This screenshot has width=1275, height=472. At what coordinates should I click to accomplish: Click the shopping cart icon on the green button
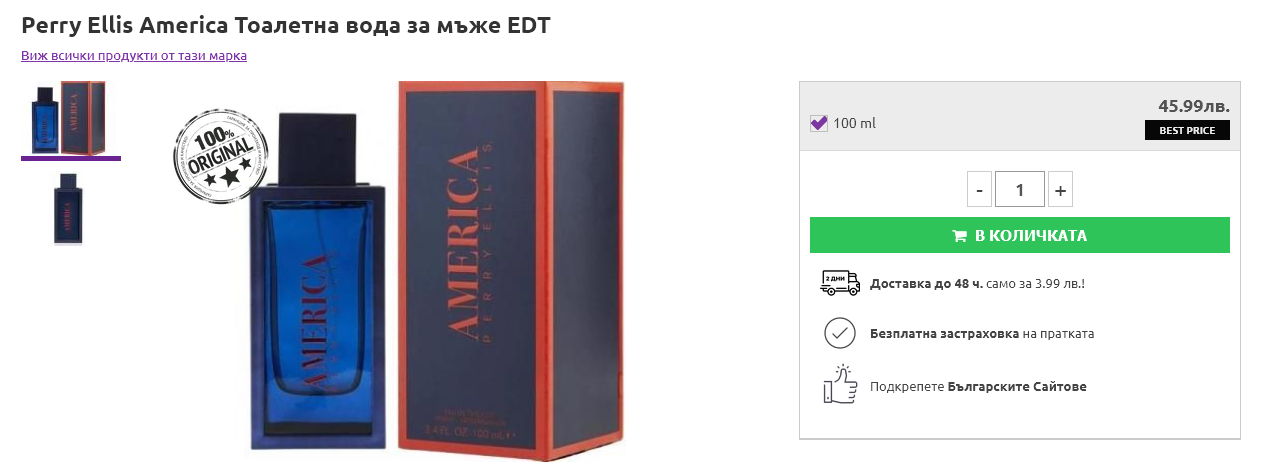tap(960, 236)
